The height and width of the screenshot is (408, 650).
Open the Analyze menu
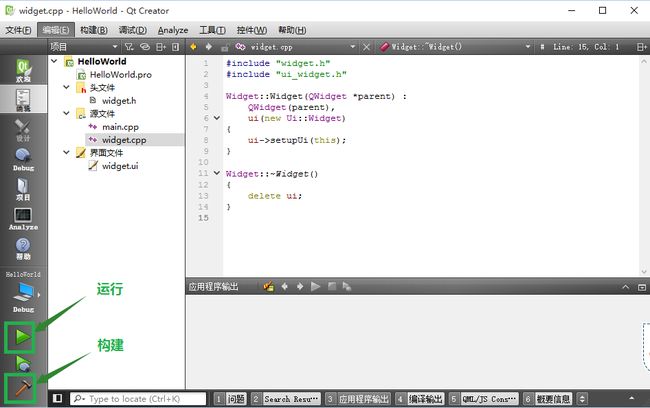[173, 30]
